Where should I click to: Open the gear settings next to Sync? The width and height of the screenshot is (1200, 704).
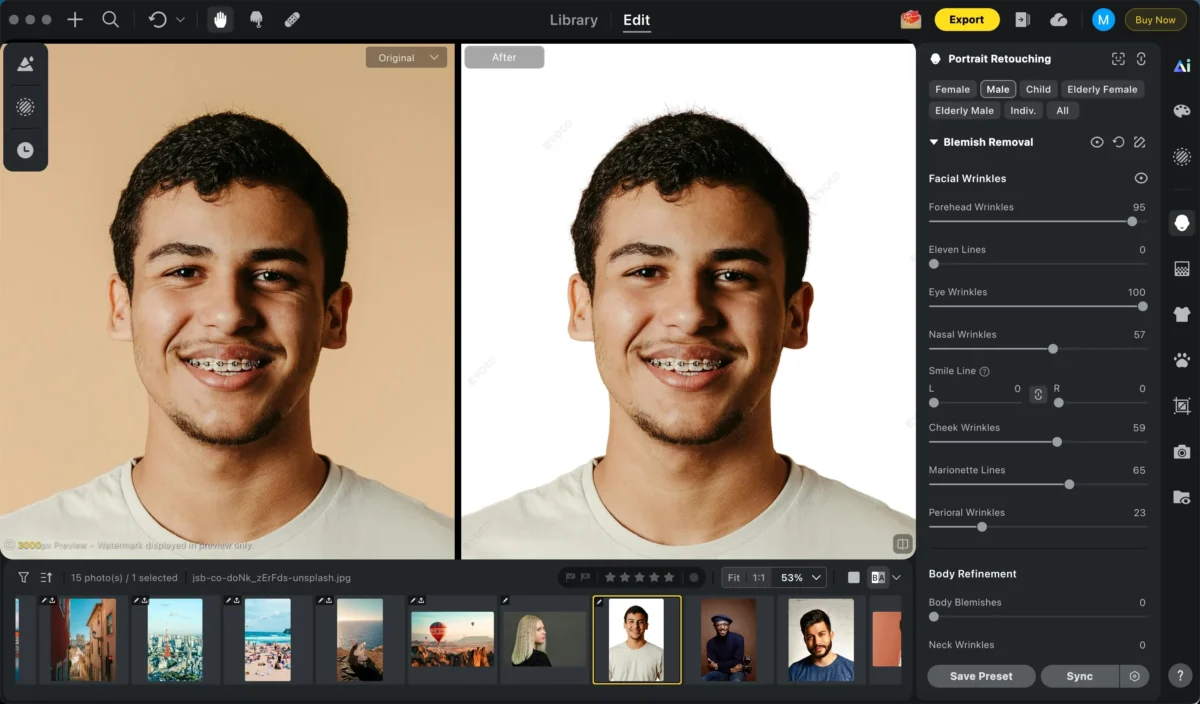click(1134, 676)
